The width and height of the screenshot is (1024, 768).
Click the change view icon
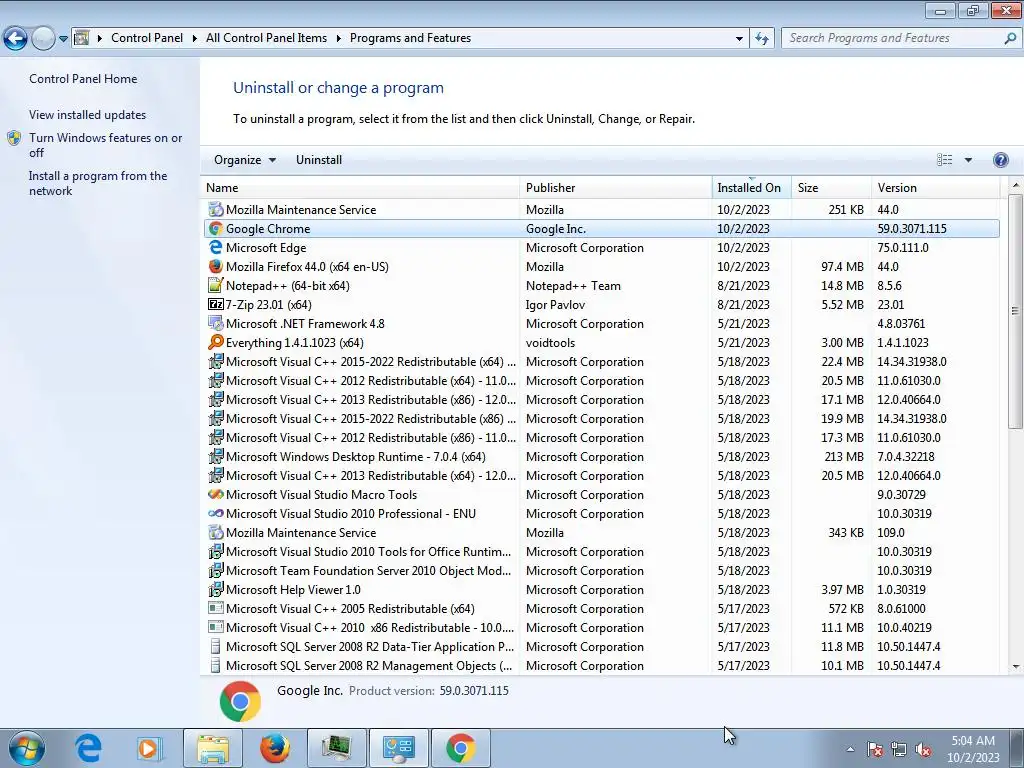tap(944, 160)
